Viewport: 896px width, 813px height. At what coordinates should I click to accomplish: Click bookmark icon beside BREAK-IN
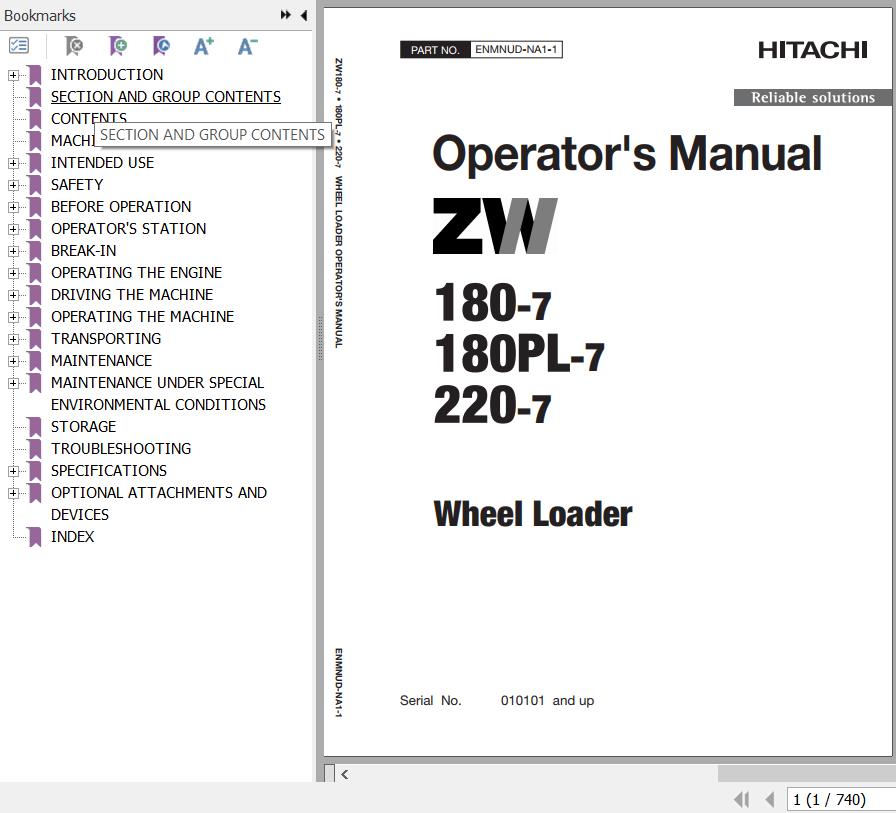(35, 251)
